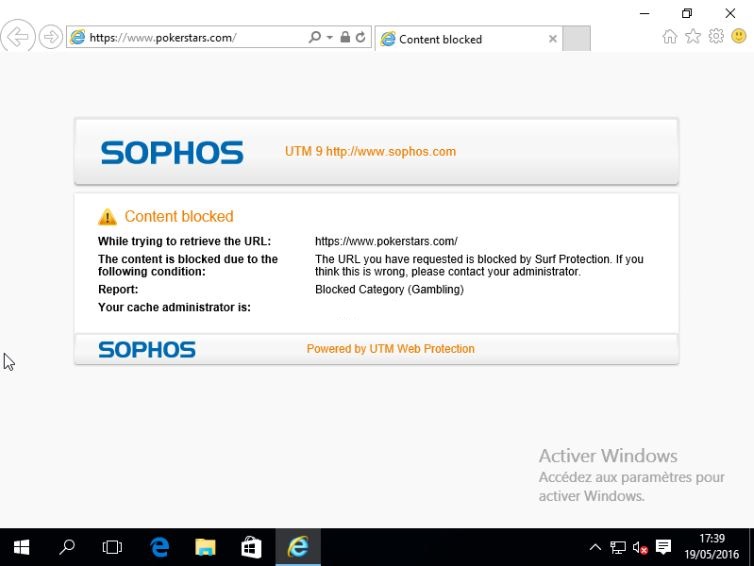View the security lock icon report
Screen dimensions: 754x566
(345, 37)
